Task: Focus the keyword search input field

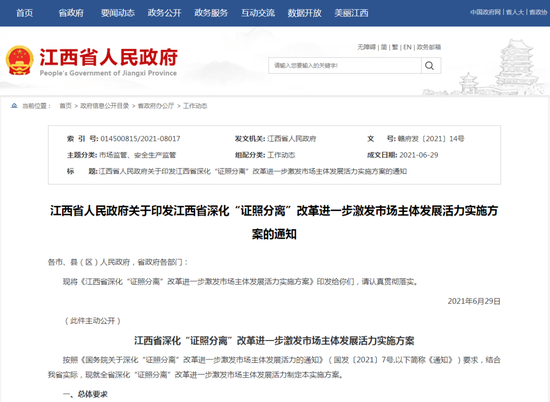Action: tap(345, 66)
